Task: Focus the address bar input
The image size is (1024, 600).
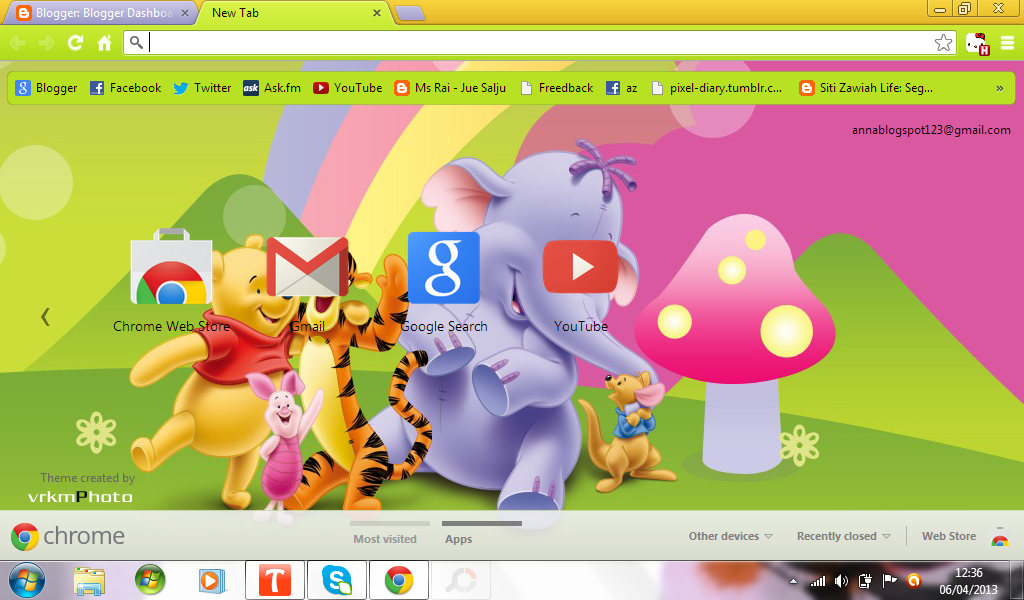Action: coord(539,43)
